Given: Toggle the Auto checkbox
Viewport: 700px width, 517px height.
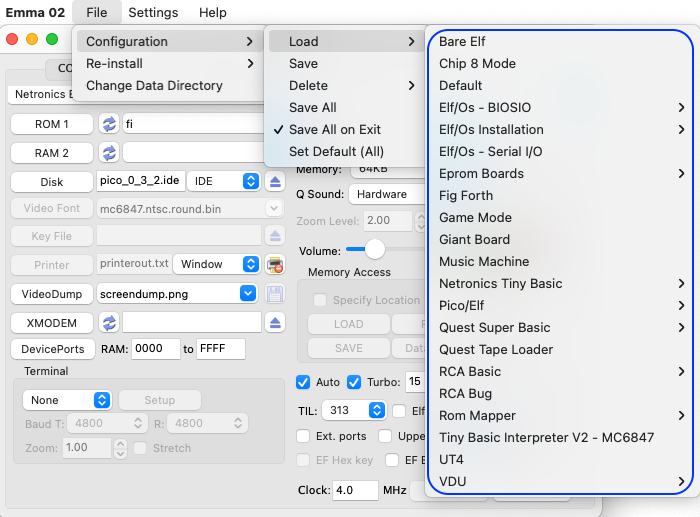Looking at the screenshot, I should pyautogui.click(x=303, y=382).
